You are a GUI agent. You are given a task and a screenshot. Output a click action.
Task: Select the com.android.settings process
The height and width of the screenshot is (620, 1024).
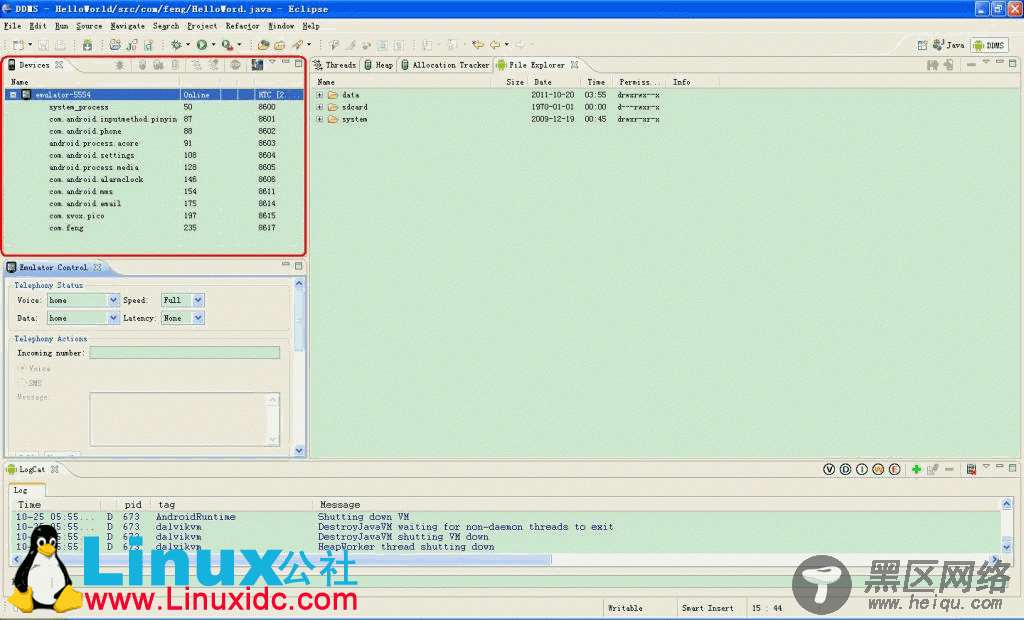pos(155,155)
